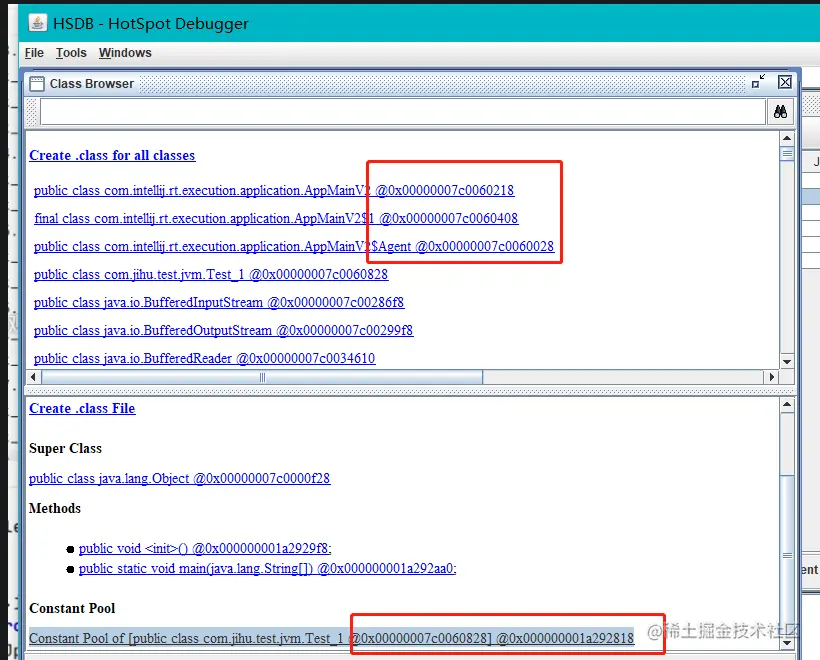The width and height of the screenshot is (820, 660).
Task: Click class list scroll down arrow
Action: pos(787,361)
